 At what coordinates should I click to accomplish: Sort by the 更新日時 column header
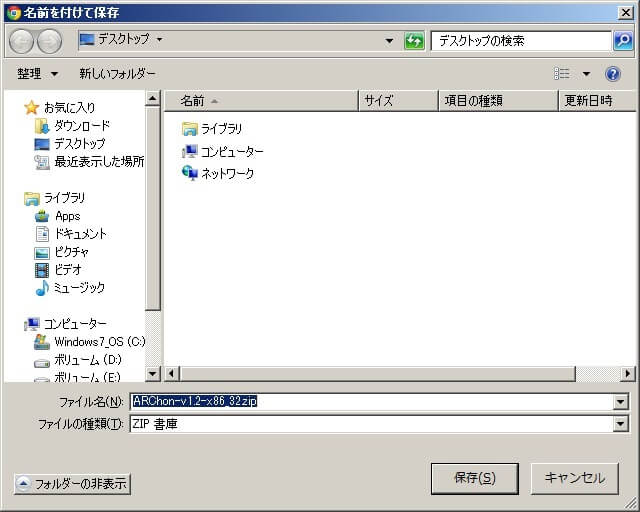597,100
